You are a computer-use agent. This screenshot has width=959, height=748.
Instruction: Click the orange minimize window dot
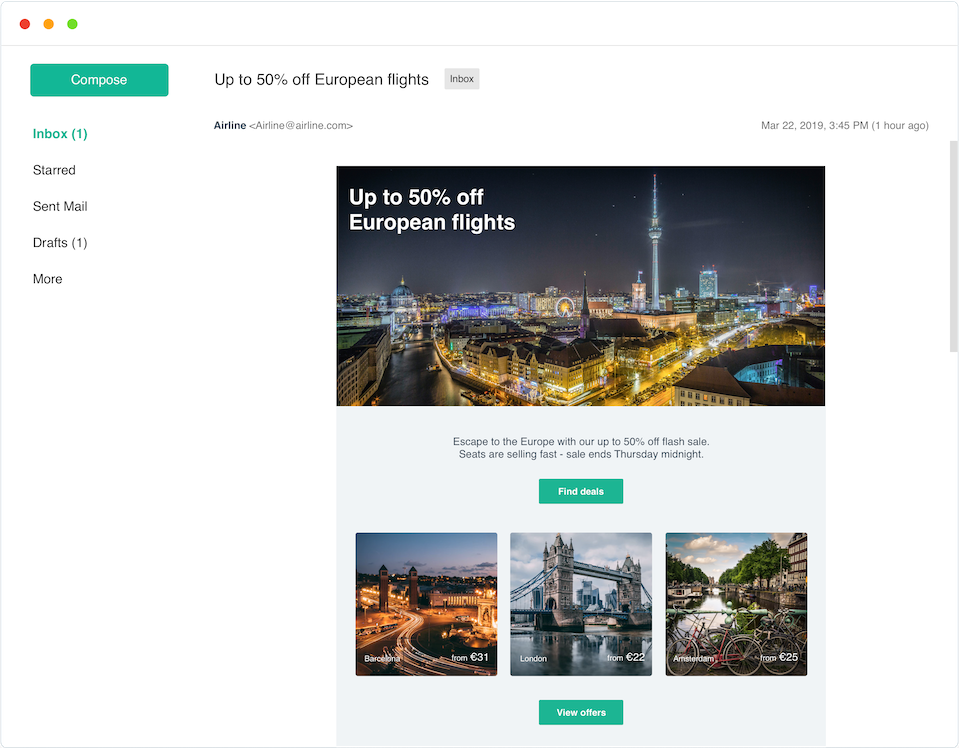49,24
